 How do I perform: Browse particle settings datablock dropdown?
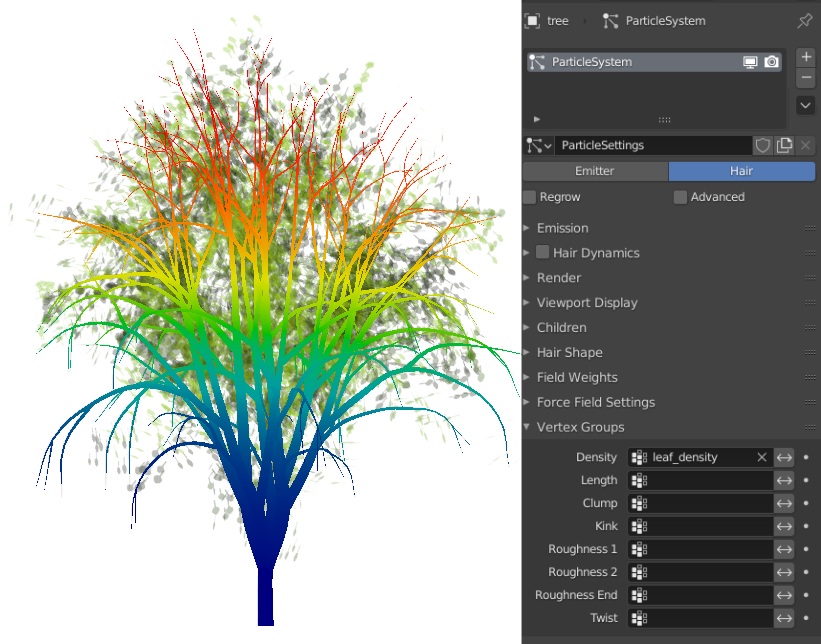(x=539, y=146)
